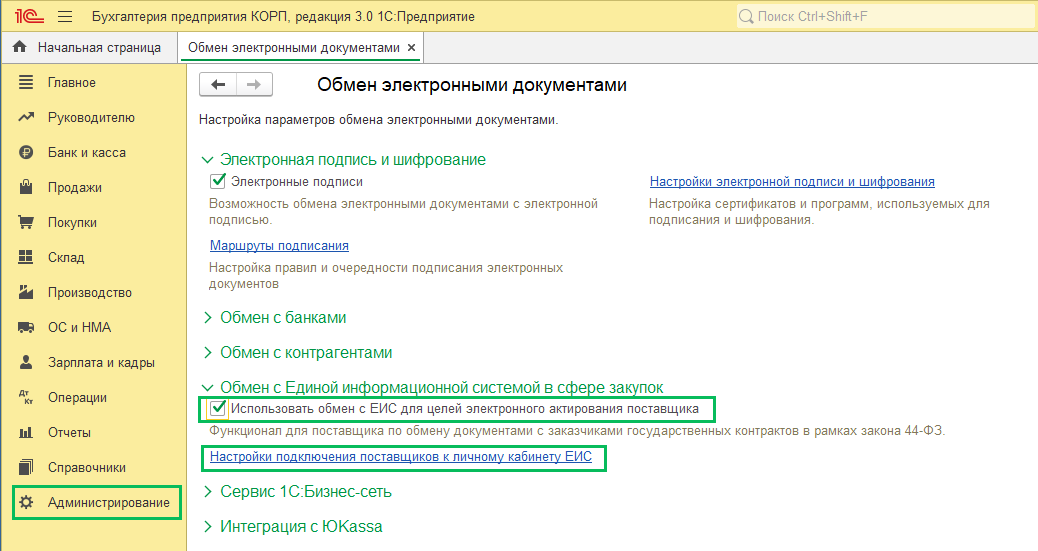Image resolution: width=1038 pixels, height=551 pixels.
Task: Click the 1C logo icon
Action: click(29, 16)
